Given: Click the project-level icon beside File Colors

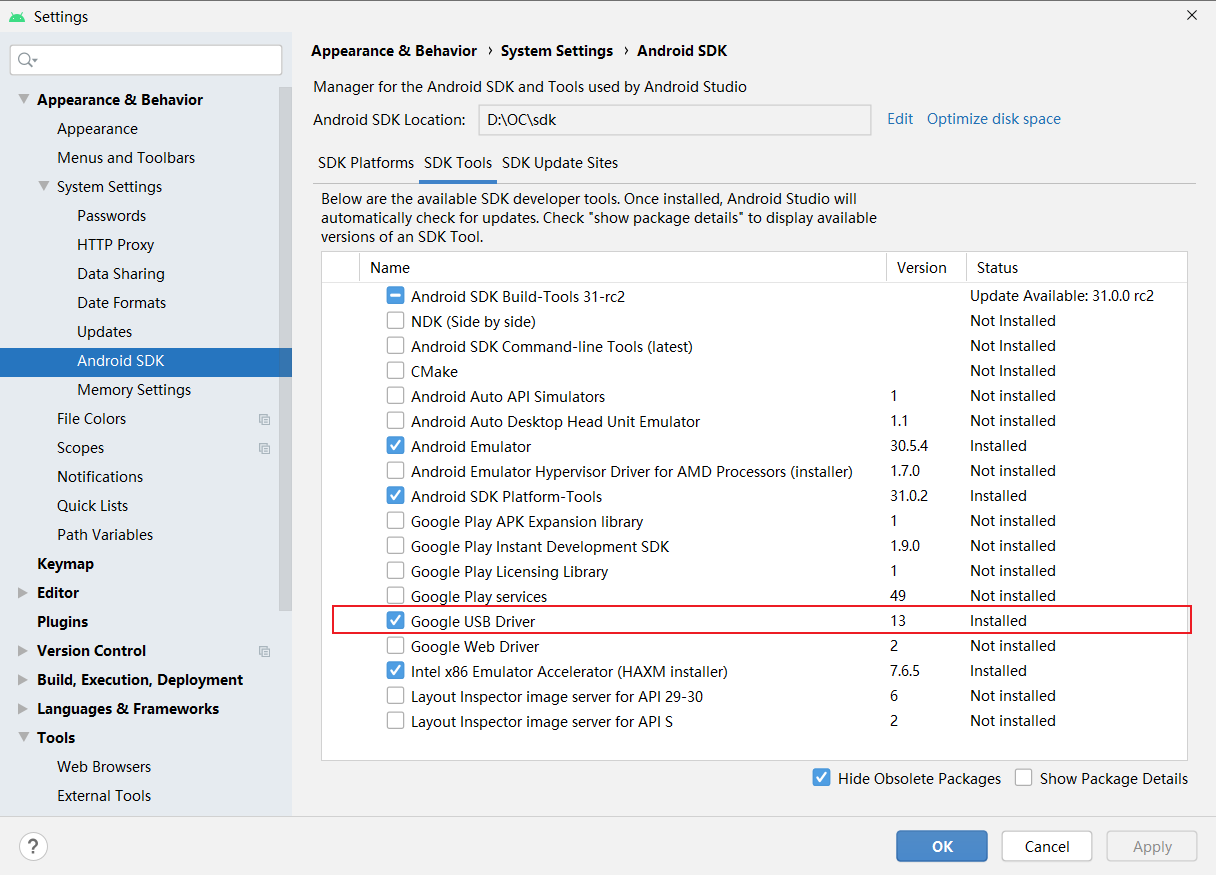Looking at the screenshot, I should tap(264, 419).
